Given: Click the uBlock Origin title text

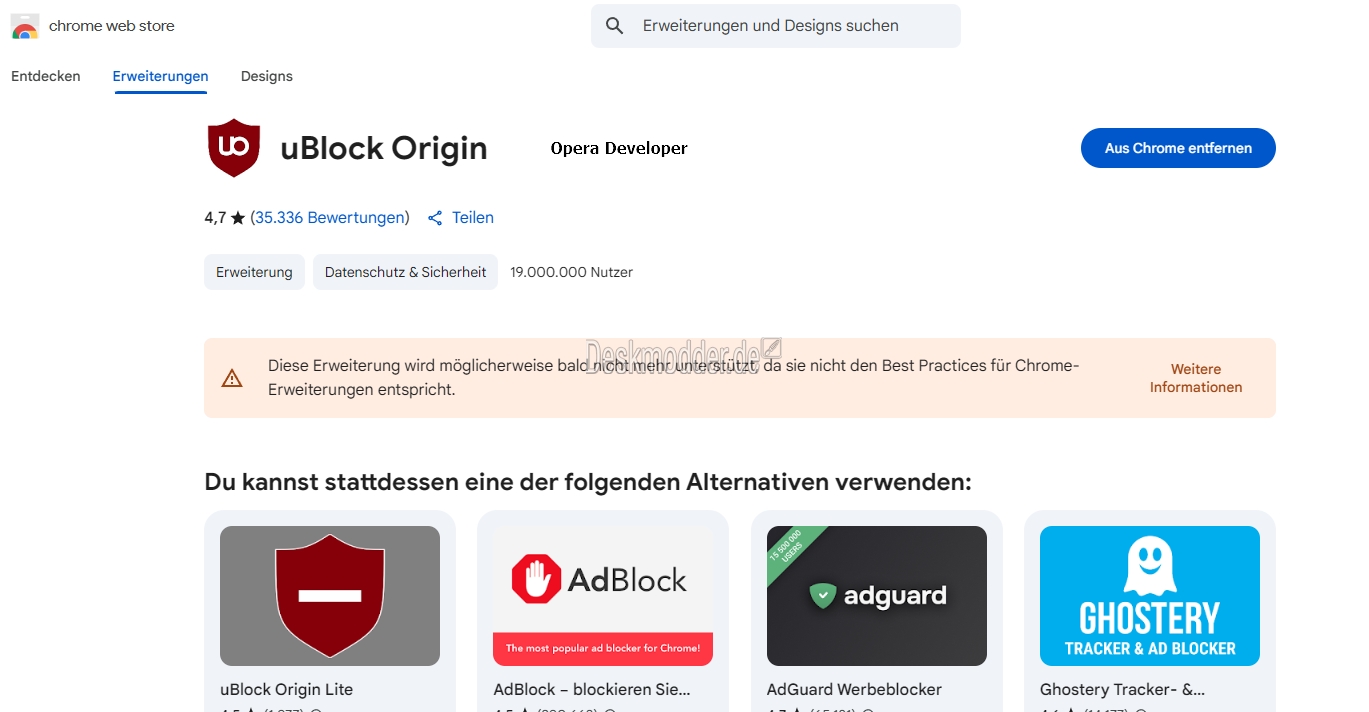Looking at the screenshot, I should (x=384, y=148).
